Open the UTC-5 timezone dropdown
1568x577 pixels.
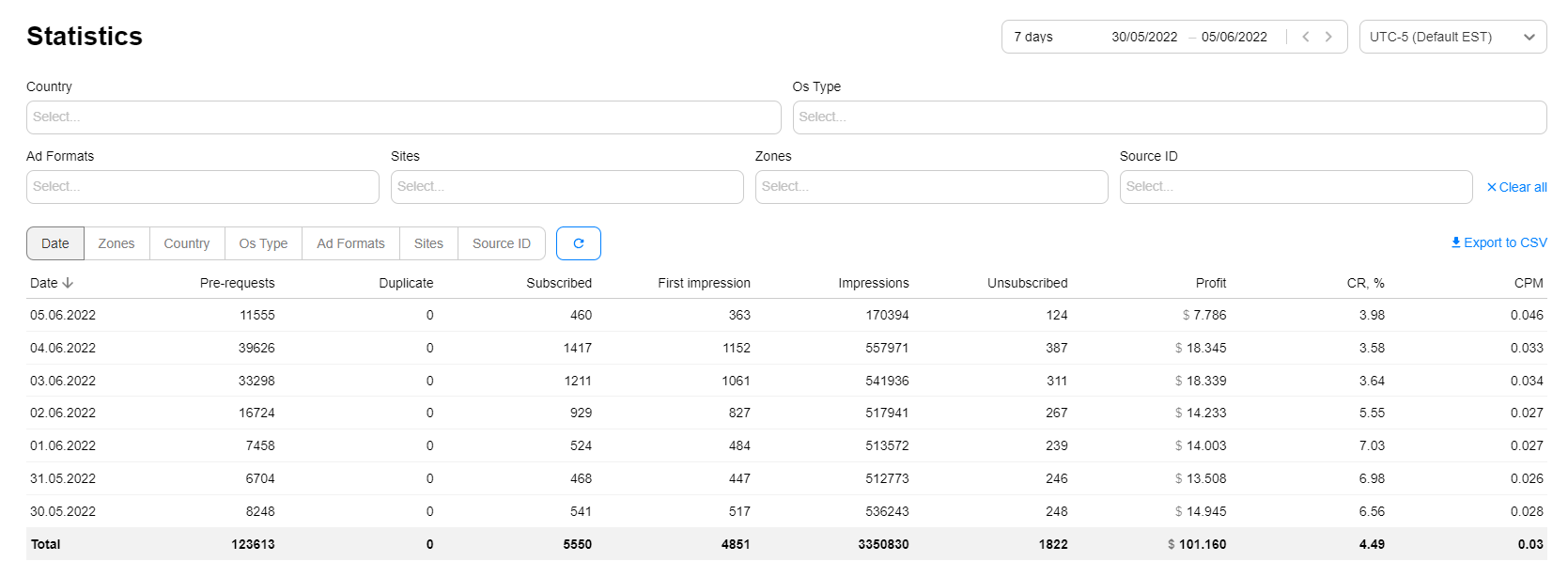click(1452, 37)
